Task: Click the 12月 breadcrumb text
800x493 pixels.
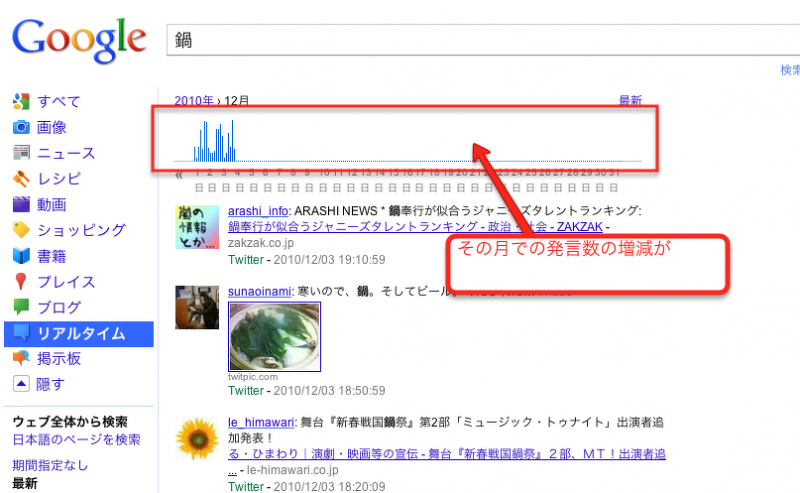Action: [236, 100]
